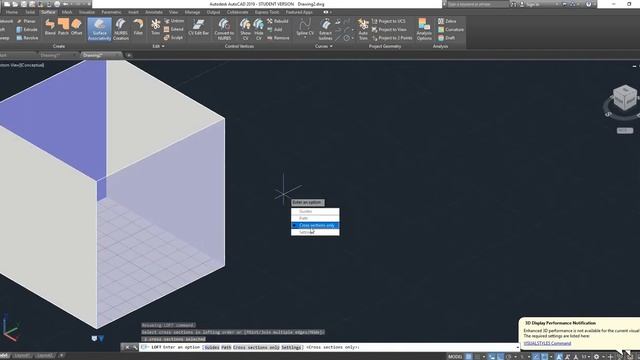Click the MODEL status bar button

[x=455, y=357]
